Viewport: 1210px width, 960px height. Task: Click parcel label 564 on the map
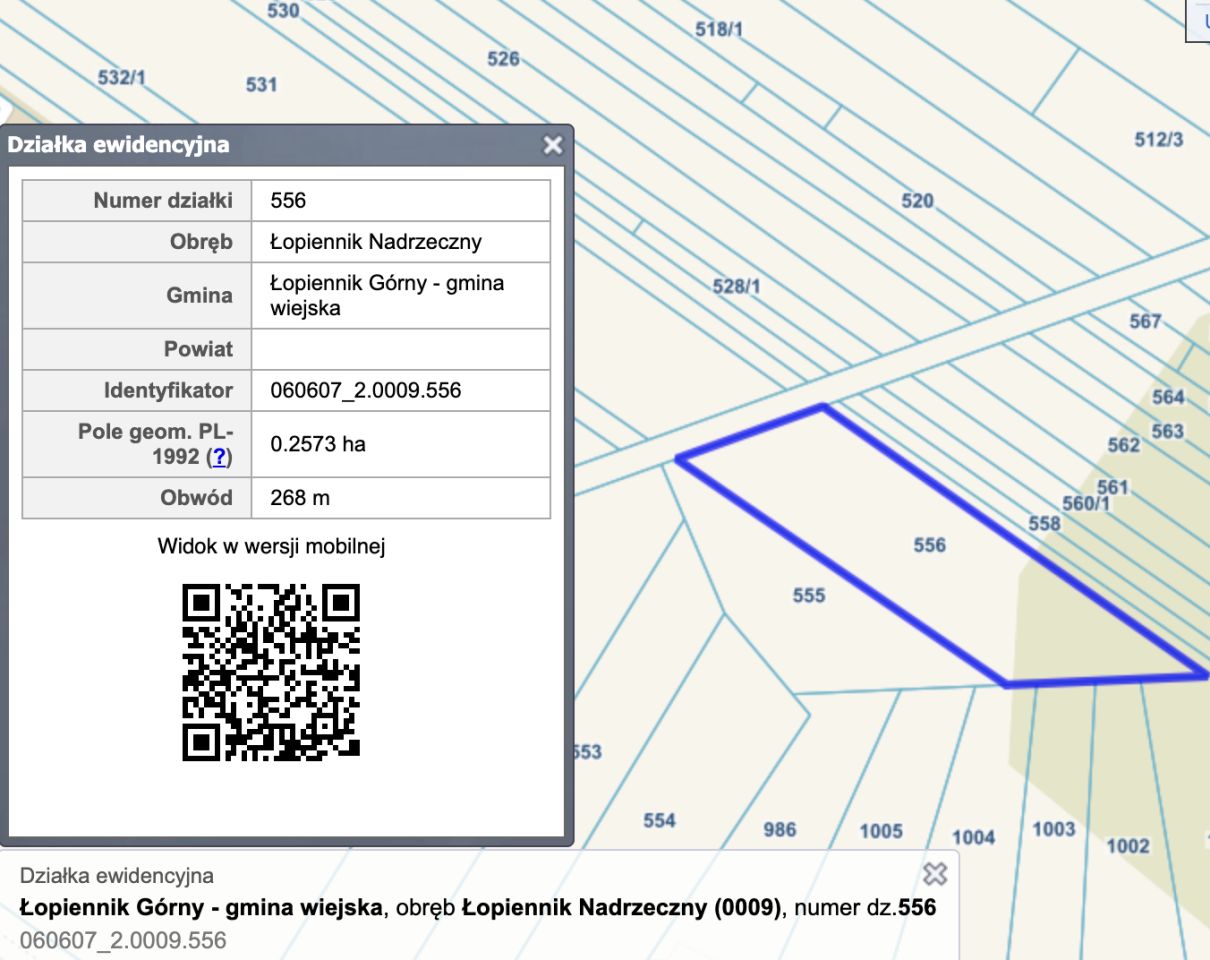pyautogui.click(x=1168, y=397)
